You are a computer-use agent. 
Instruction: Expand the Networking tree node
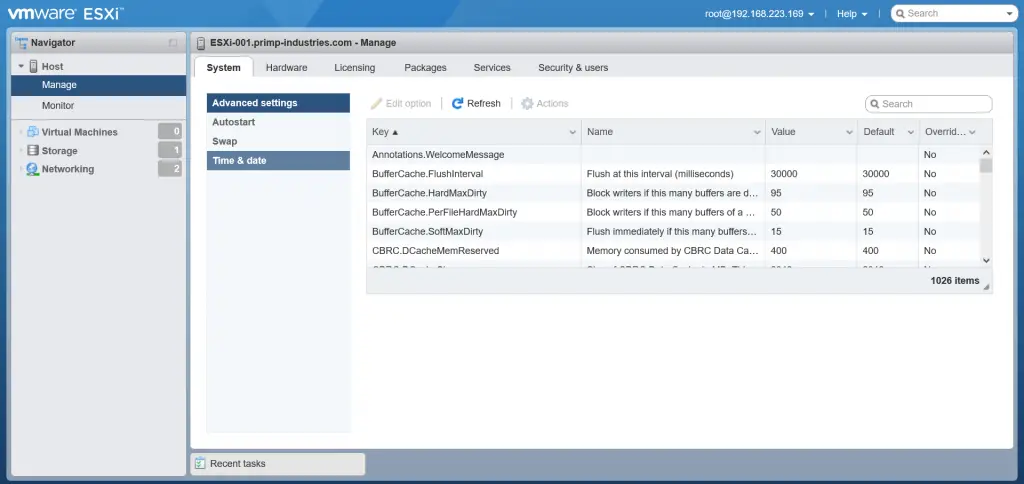pyautogui.click(x=22, y=169)
